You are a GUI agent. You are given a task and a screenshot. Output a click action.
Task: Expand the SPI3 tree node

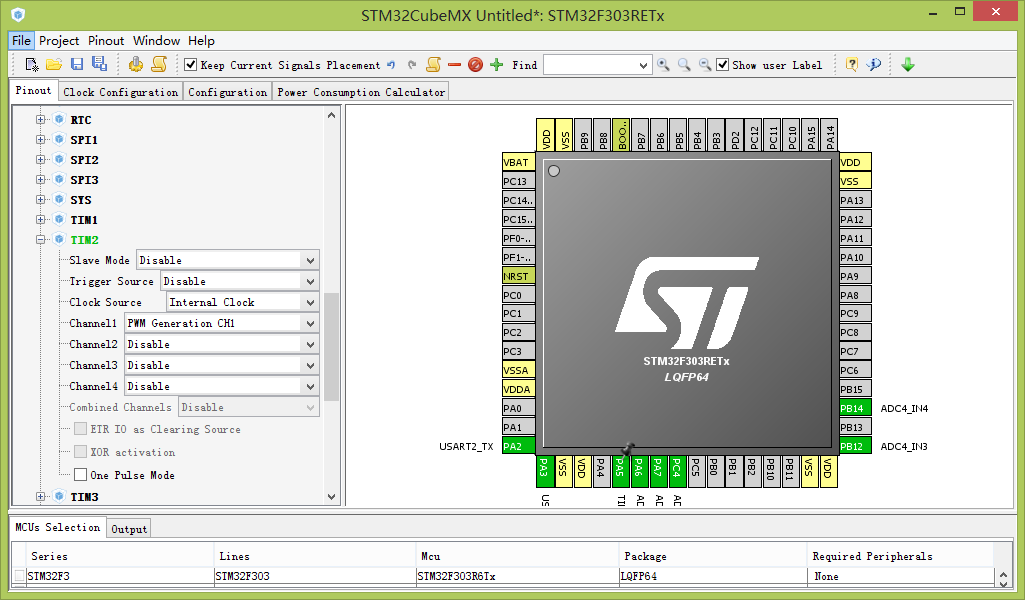coord(41,180)
